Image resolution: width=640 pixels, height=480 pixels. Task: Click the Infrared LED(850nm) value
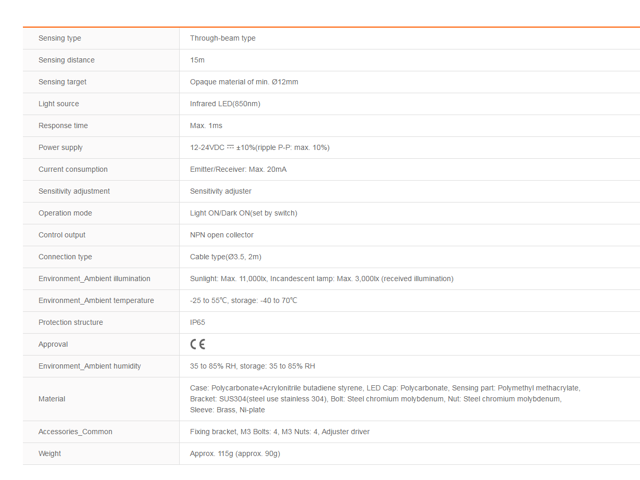(x=225, y=104)
